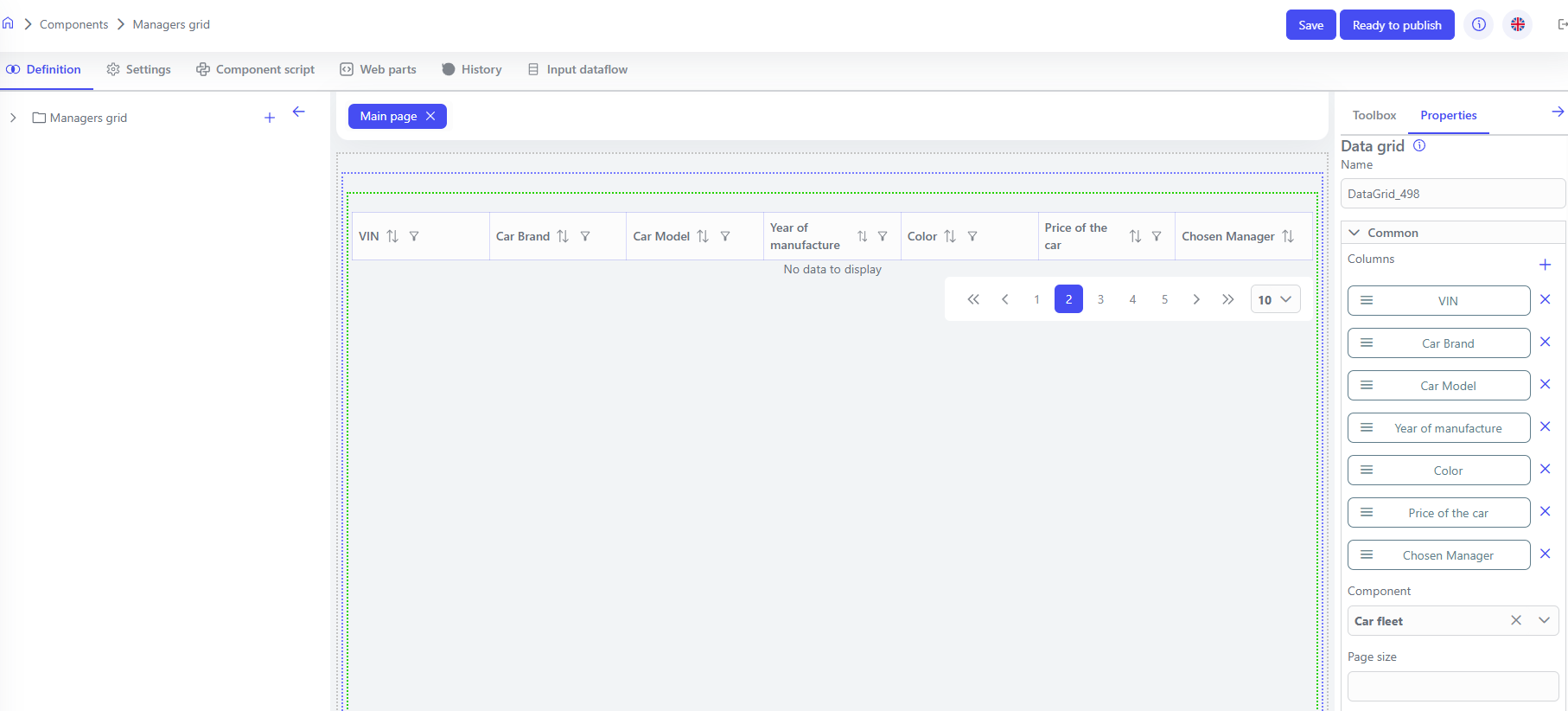Collapse the Common properties section
Viewport: 1568px width, 711px height.
[1354, 233]
